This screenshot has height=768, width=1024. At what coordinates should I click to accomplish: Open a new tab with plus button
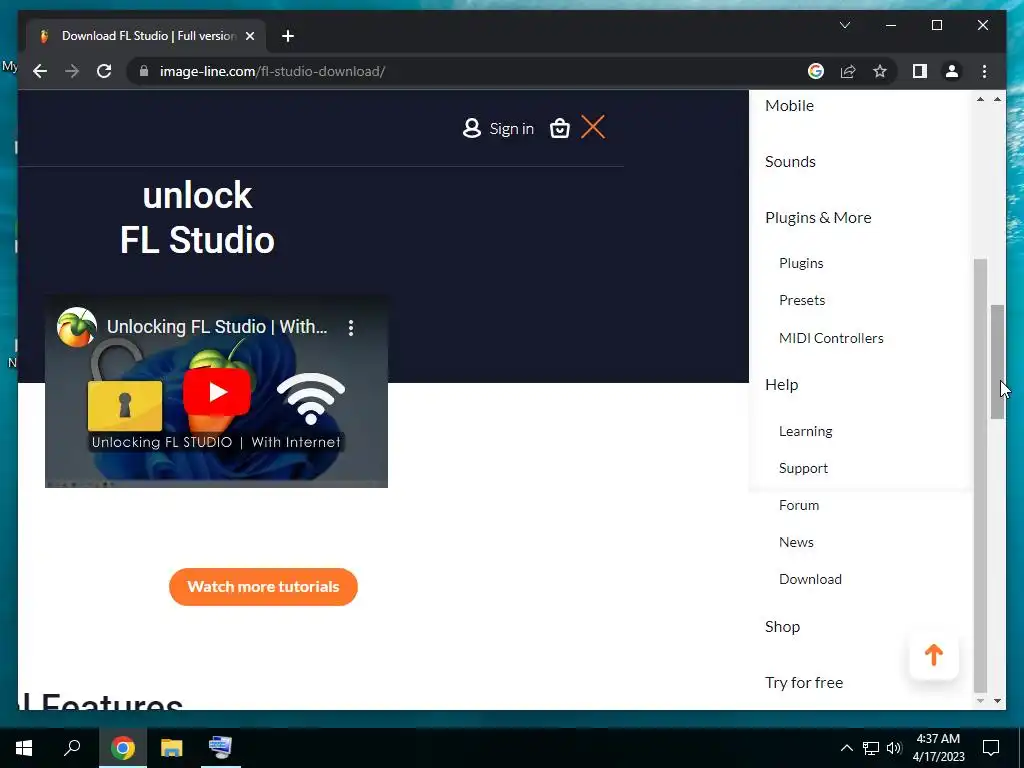click(x=287, y=36)
